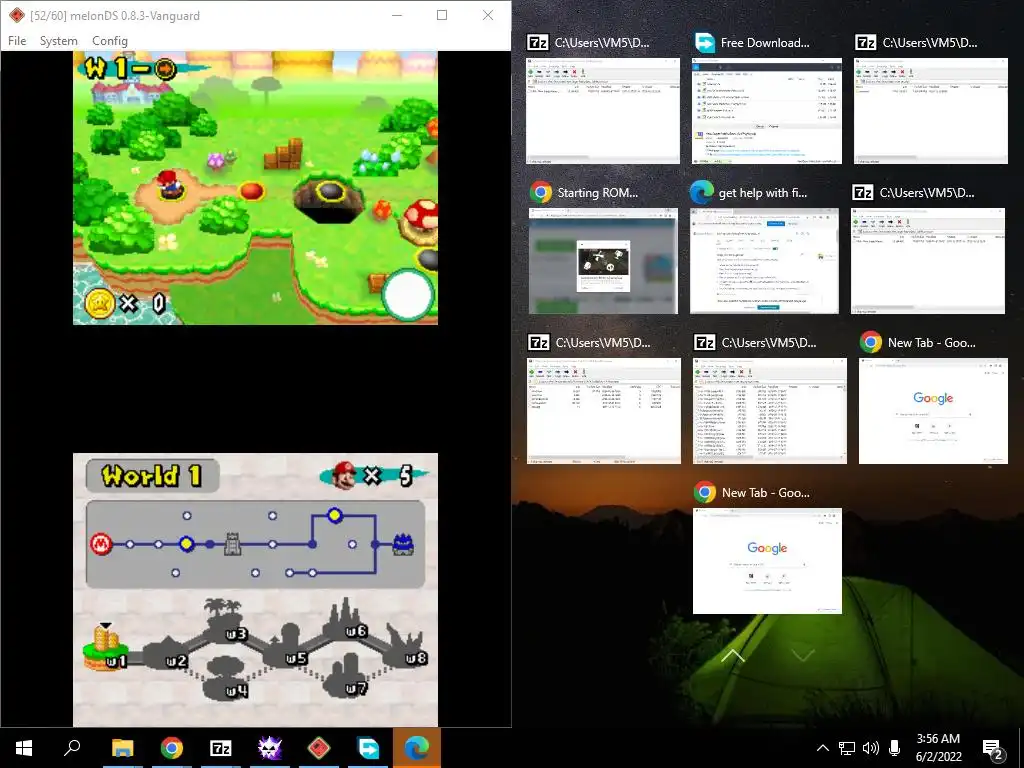1024x768 pixels.
Task: Click the melonDS taskbar icon
Action: pyautogui.click(x=319, y=748)
